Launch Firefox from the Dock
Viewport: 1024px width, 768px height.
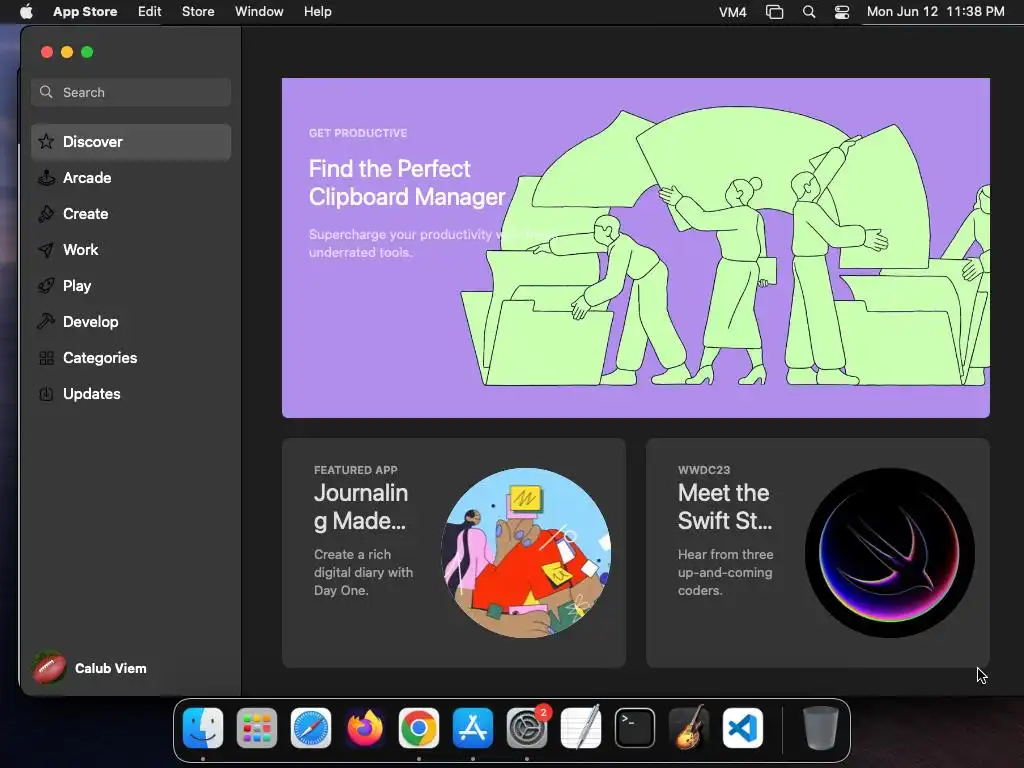pyautogui.click(x=365, y=728)
